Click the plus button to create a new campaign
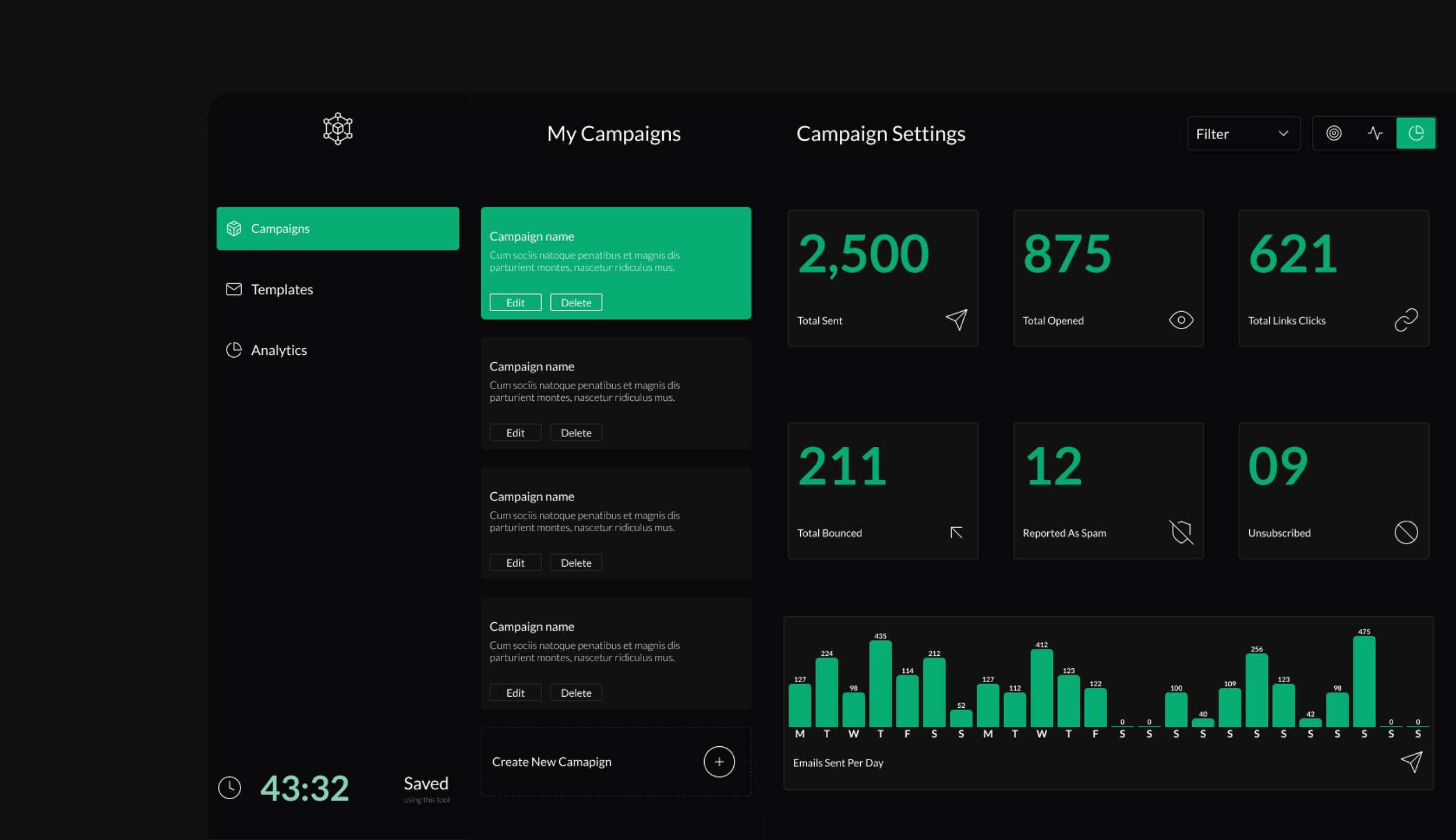The height and width of the screenshot is (840, 1456). tap(719, 761)
